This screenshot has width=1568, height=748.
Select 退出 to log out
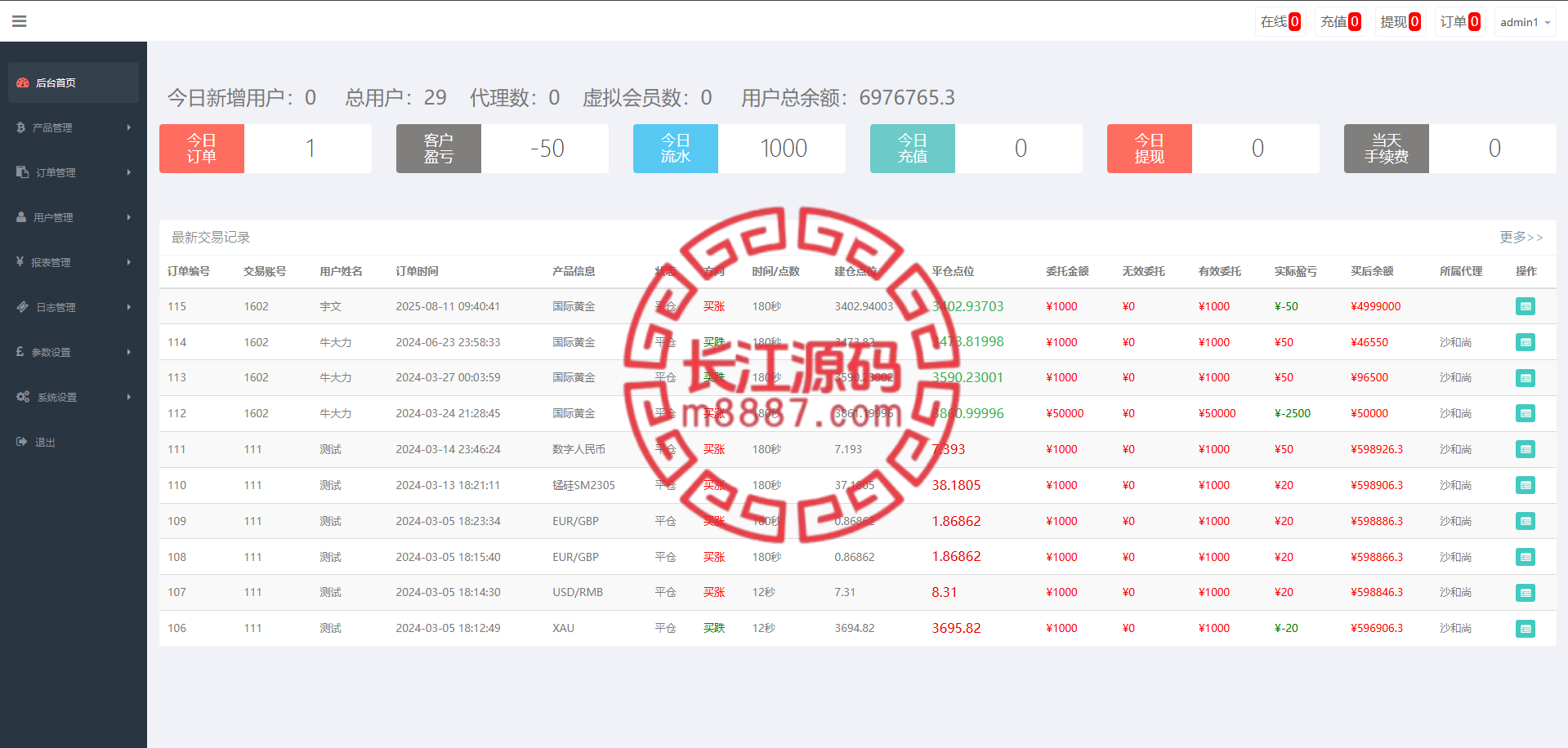point(74,442)
